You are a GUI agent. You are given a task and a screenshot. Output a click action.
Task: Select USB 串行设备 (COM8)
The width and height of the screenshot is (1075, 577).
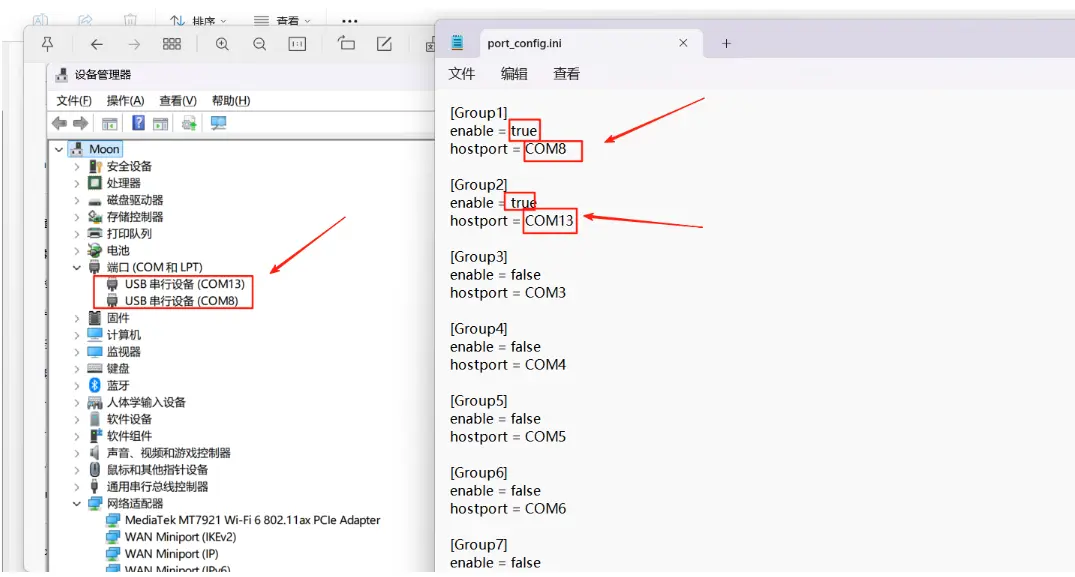click(181, 301)
